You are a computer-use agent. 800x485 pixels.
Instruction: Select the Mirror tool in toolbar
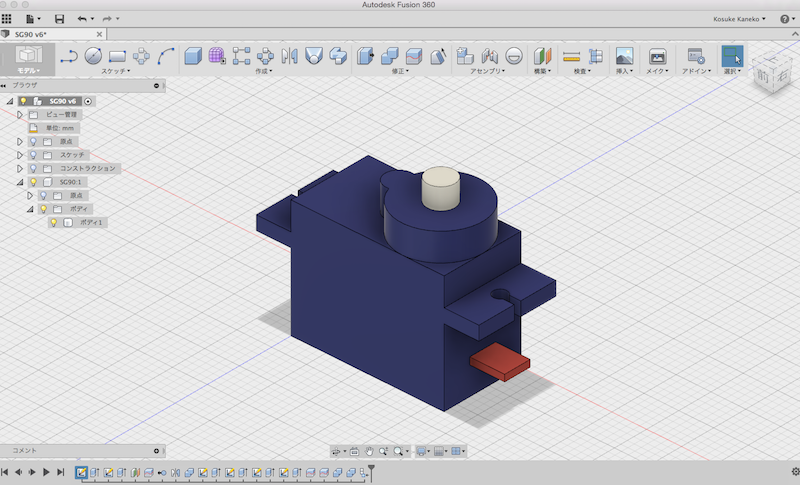pos(289,56)
